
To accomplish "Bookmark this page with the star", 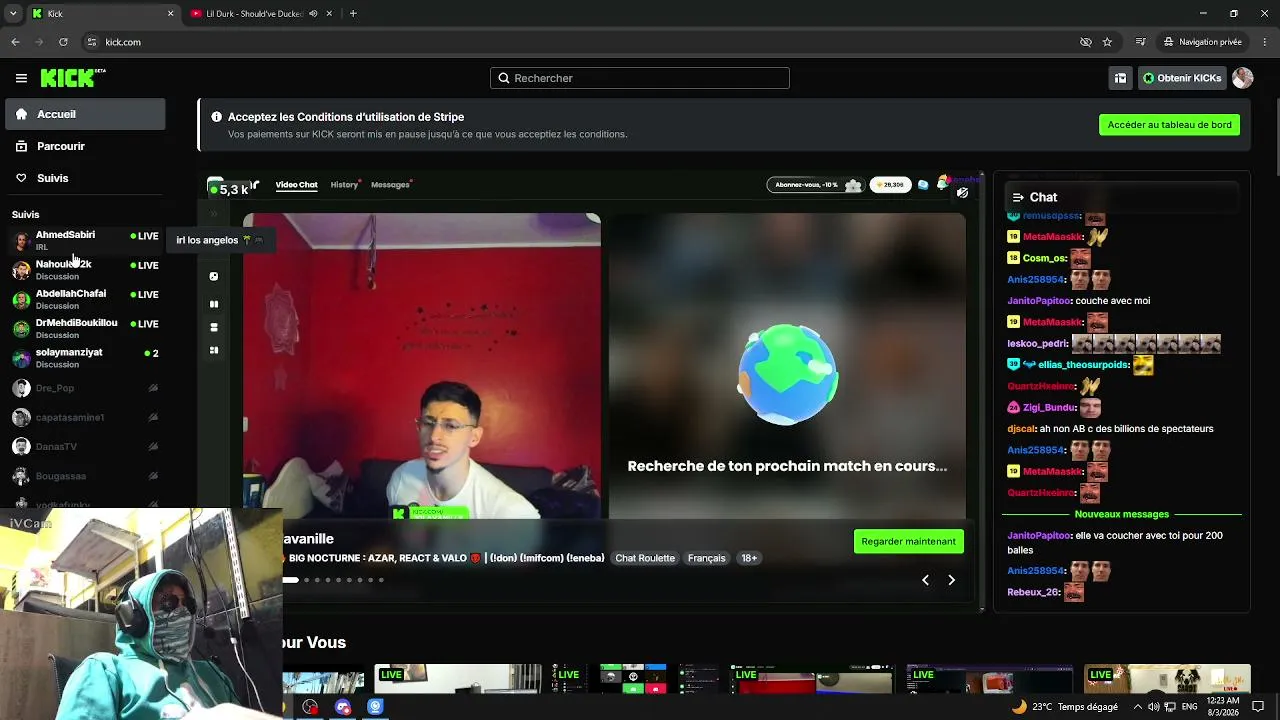I will coord(1107,42).
